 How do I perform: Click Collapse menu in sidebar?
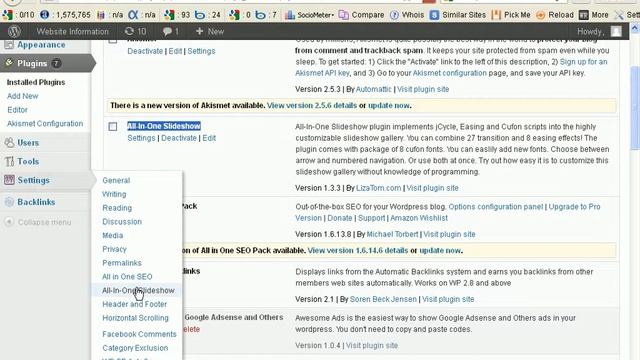click(x=44, y=222)
